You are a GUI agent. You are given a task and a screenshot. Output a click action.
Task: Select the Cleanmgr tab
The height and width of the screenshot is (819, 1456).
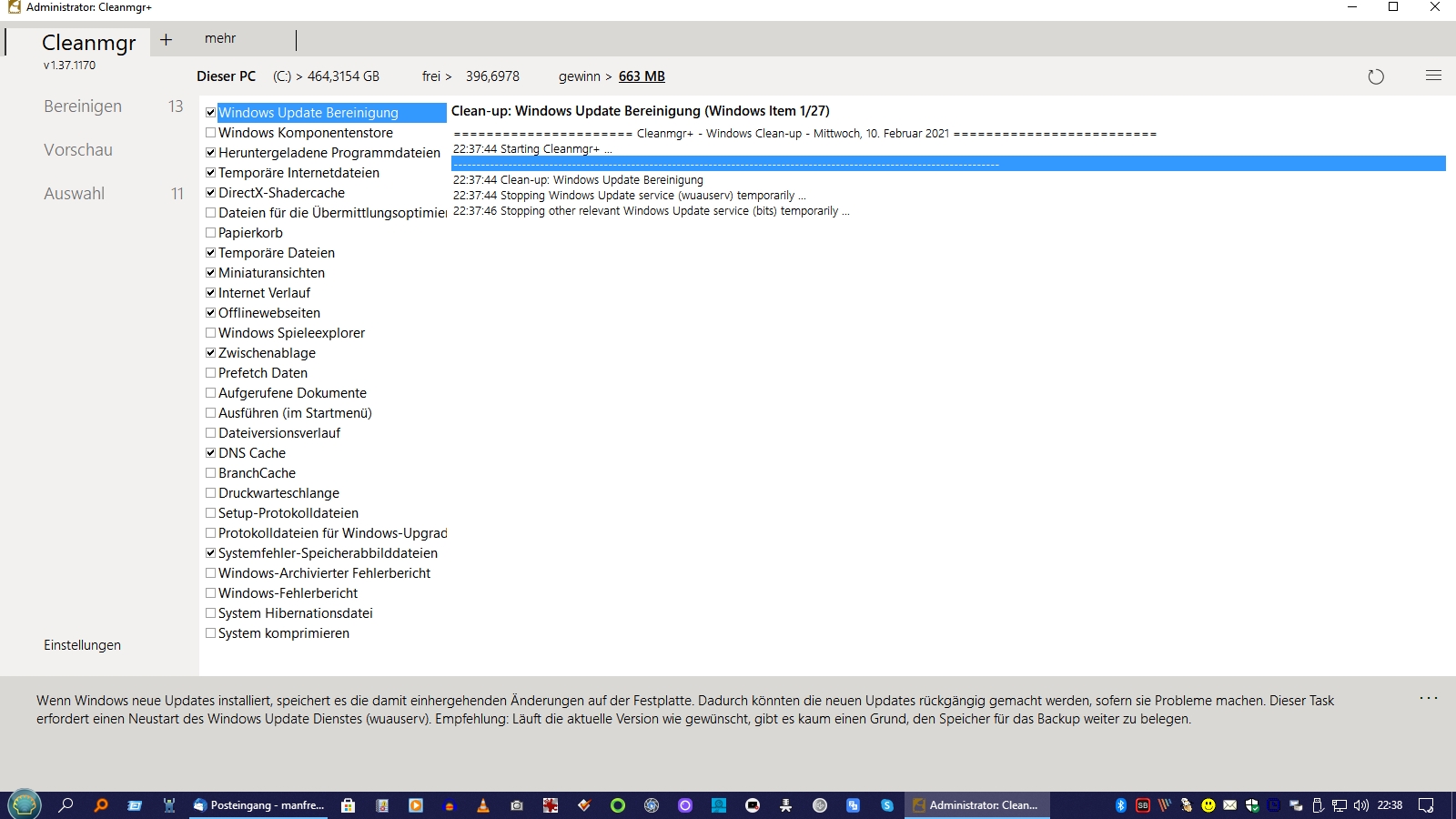click(88, 43)
